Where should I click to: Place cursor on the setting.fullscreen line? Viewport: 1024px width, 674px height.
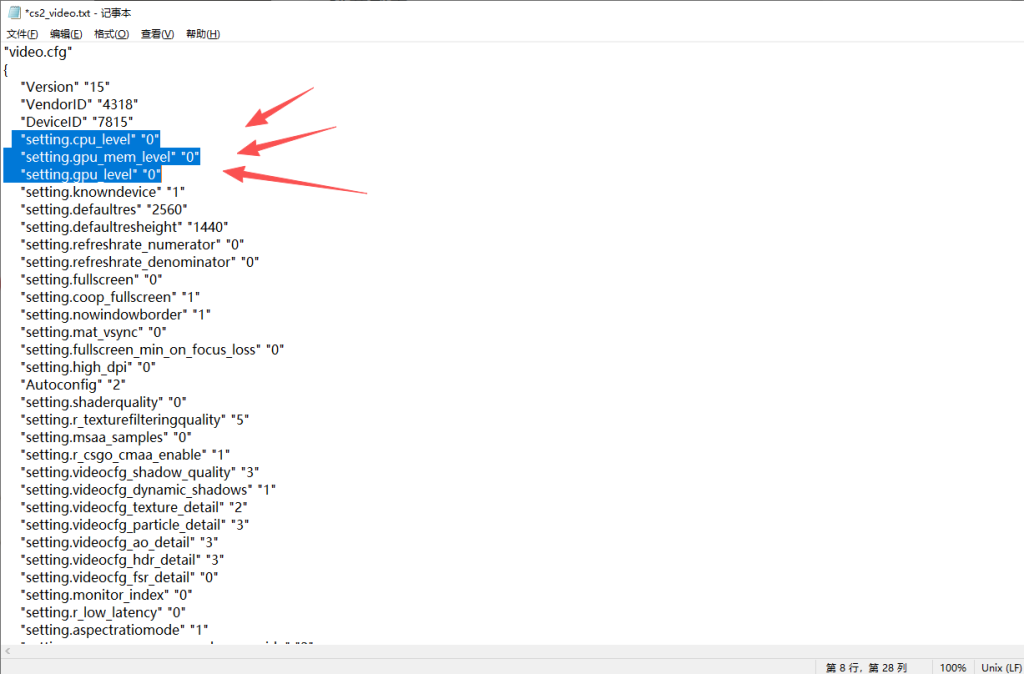[92, 279]
